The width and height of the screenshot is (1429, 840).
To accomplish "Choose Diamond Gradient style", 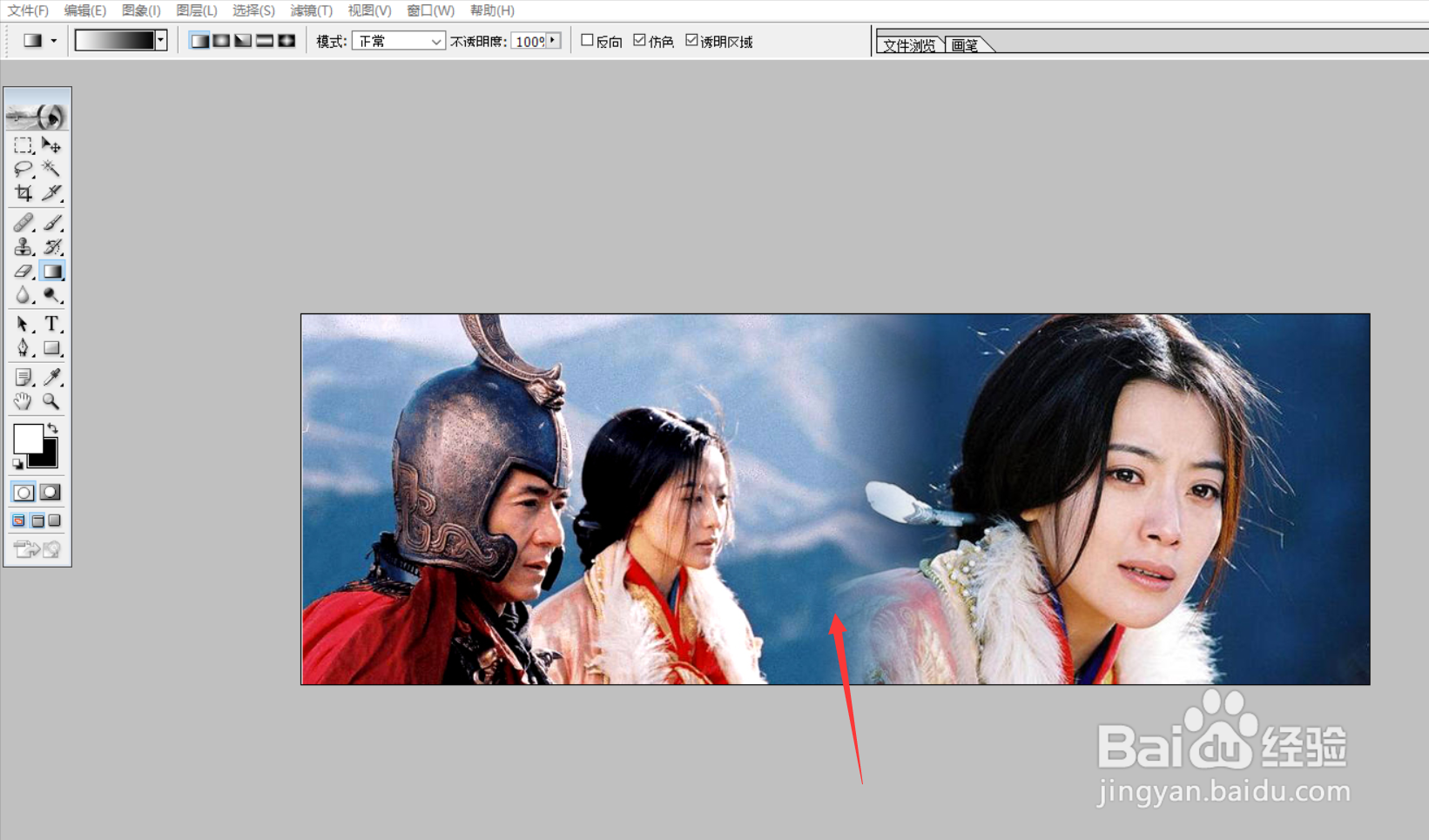I will click(x=286, y=41).
